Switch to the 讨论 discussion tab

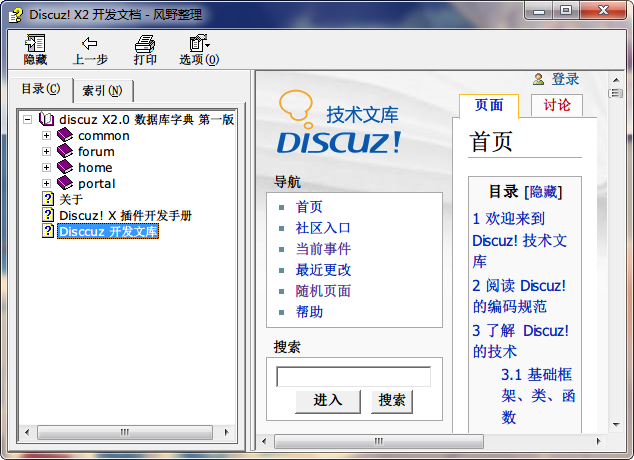pyautogui.click(x=557, y=106)
